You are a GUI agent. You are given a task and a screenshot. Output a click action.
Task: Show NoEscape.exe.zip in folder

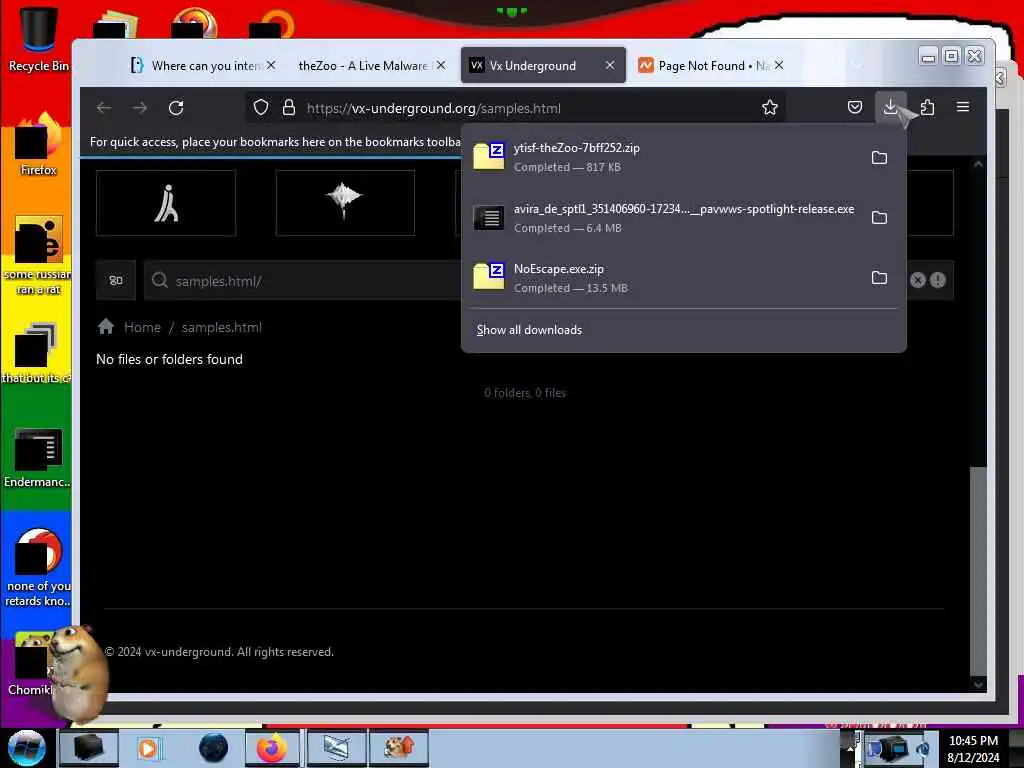879,278
